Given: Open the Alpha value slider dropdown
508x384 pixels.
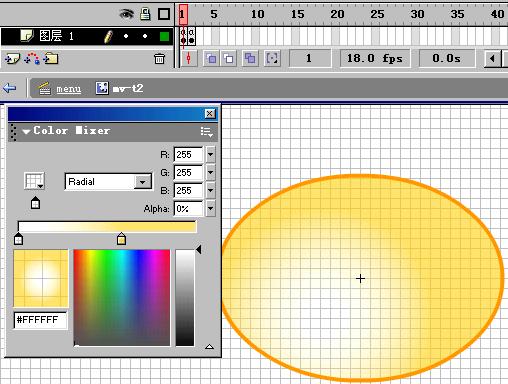Looking at the screenshot, I should coord(210,209).
